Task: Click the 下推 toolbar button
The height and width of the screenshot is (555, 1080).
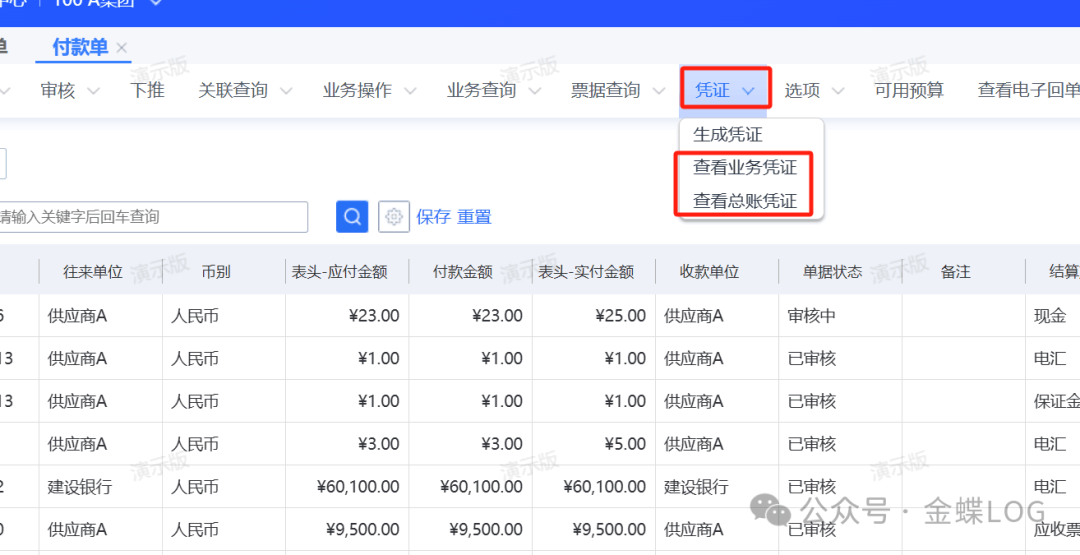Action: point(148,90)
